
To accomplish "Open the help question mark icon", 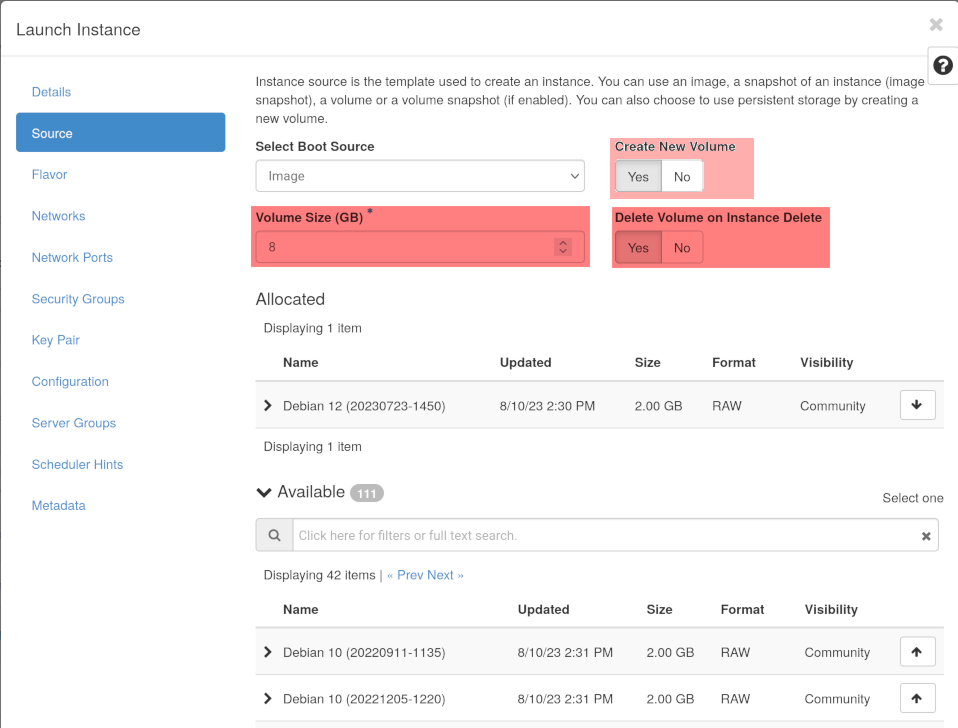I will tap(941, 65).
